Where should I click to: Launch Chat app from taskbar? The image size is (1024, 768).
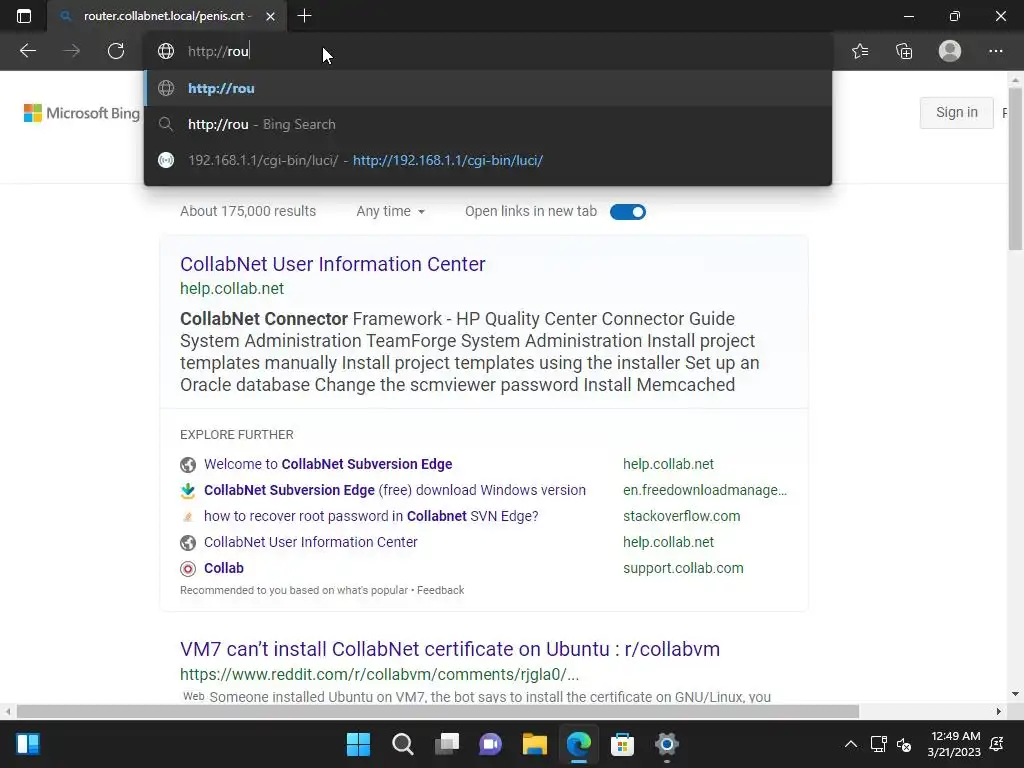pyautogui.click(x=490, y=744)
